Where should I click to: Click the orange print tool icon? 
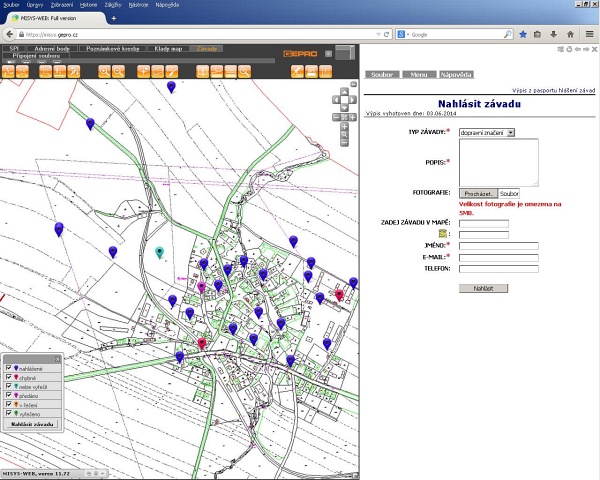[x=311, y=72]
